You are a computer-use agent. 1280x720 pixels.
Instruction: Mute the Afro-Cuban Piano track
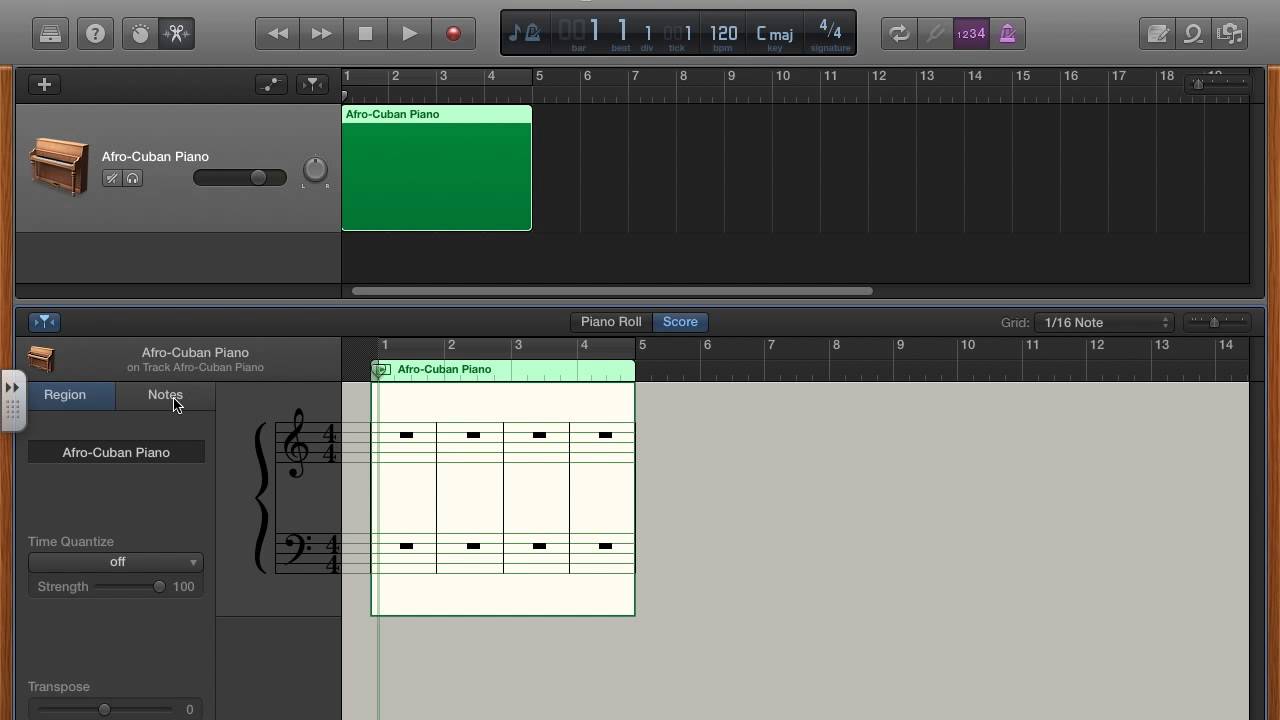(x=112, y=178)
